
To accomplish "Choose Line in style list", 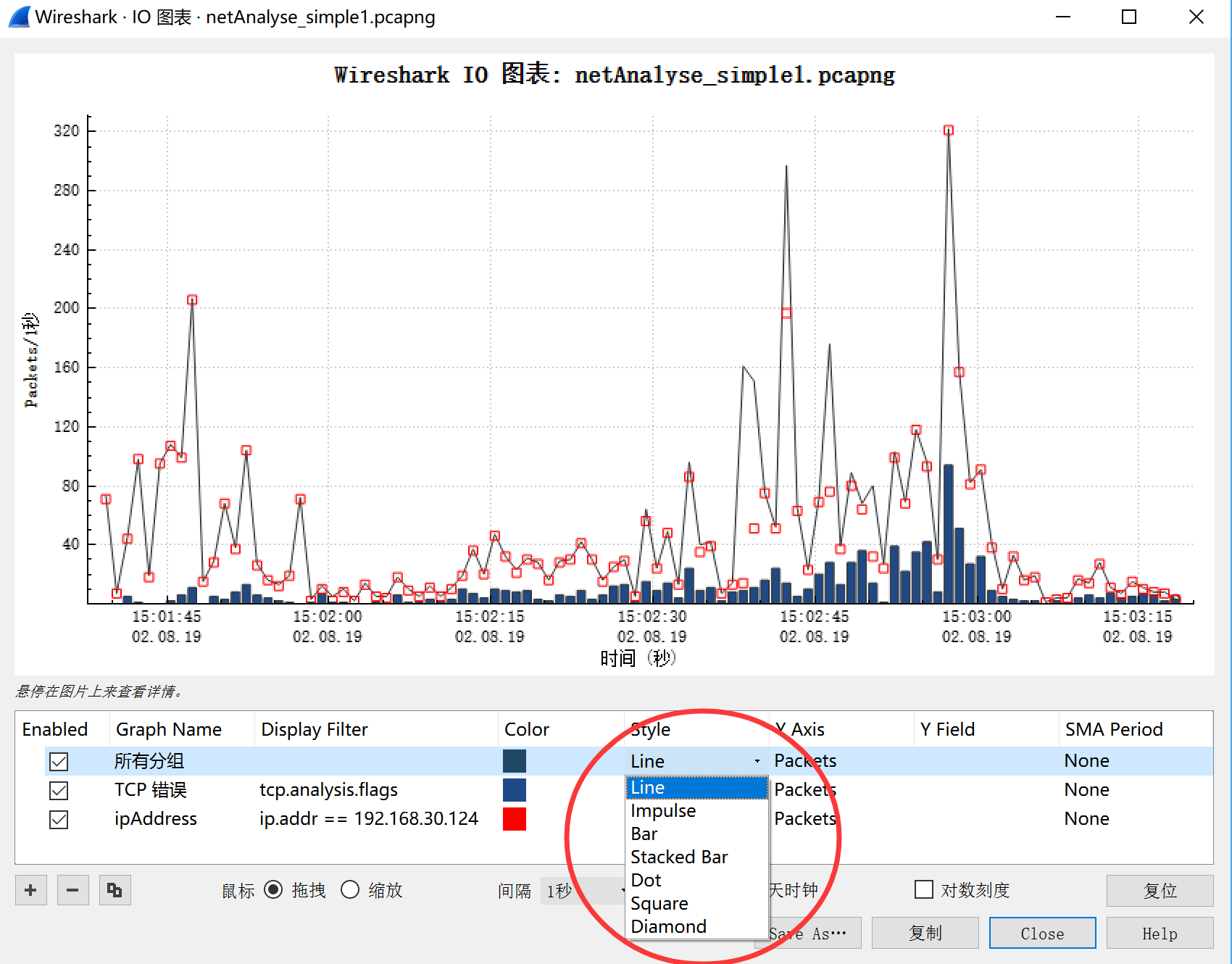I will (696, 788).
